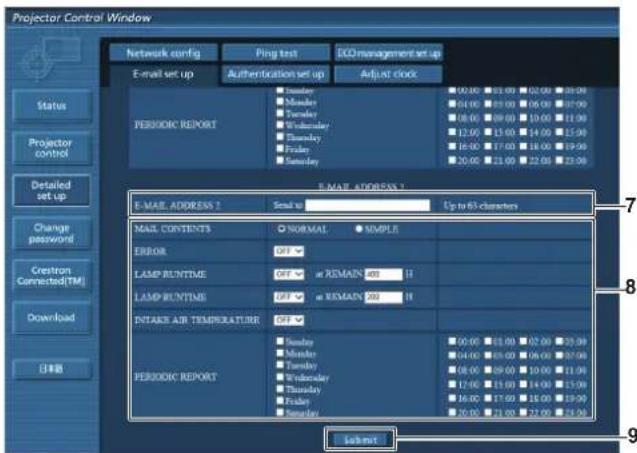The image size is (637, 453).
Task: Focus the E-MAIL ADDRESS 2 Send to field
Action: click(367, 205)
